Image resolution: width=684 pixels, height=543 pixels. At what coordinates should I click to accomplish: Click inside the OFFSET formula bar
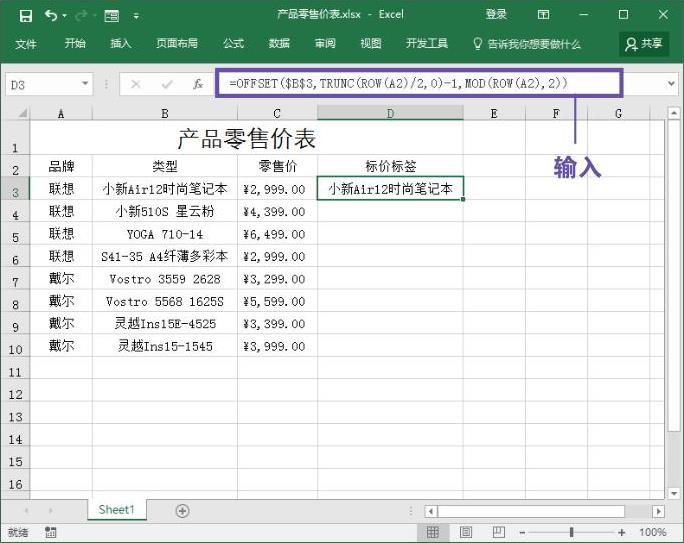tap(418, 83)
